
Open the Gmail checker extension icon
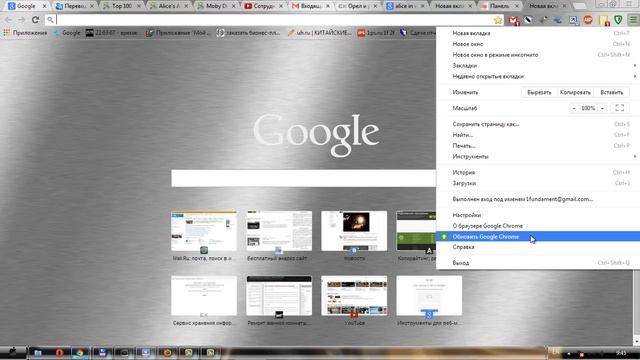pos(514,20)
